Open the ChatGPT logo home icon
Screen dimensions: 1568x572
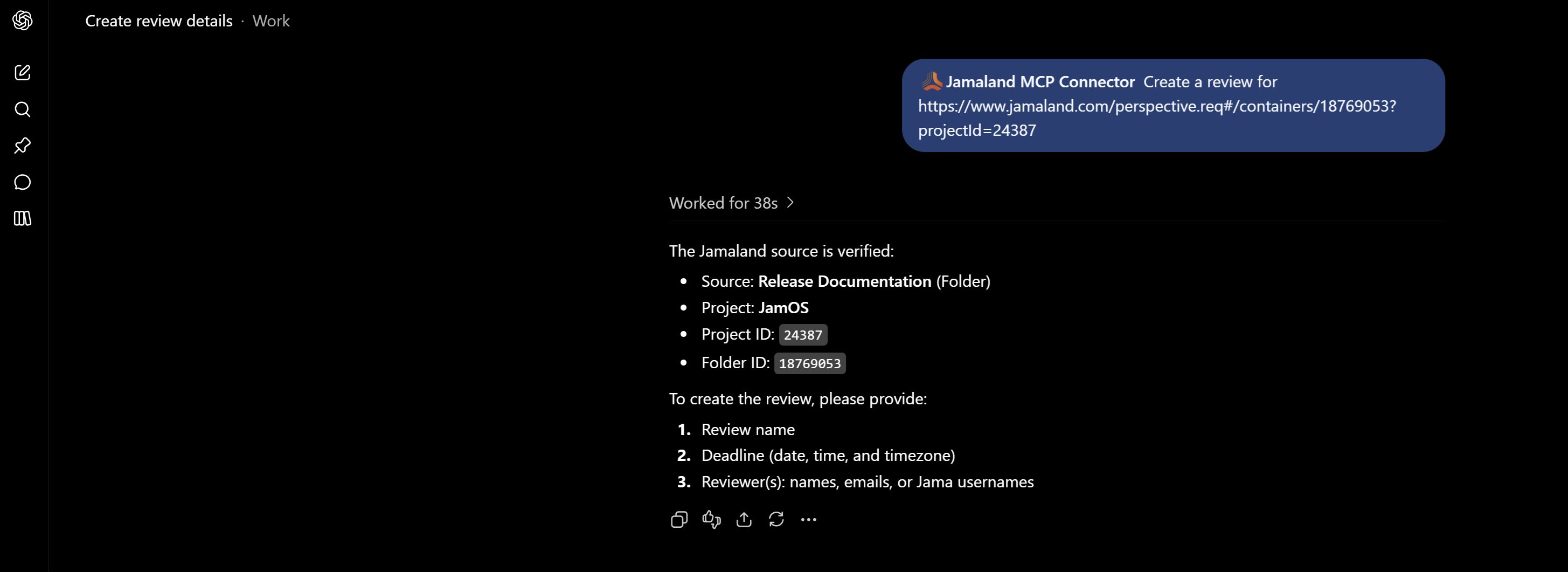[x=23, y=20]
